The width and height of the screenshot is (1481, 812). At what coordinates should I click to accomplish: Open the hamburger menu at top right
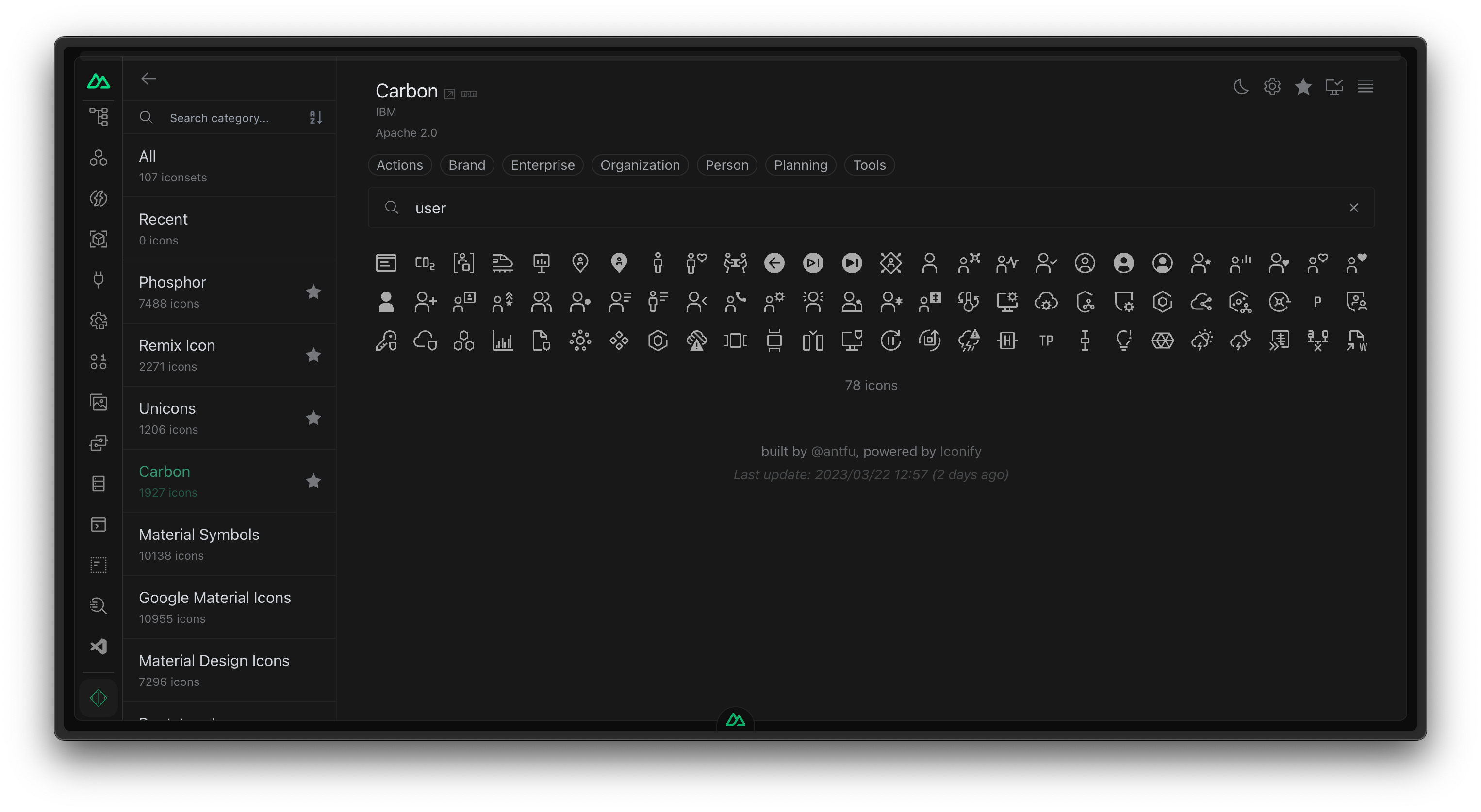click(x=1366, y=86)
